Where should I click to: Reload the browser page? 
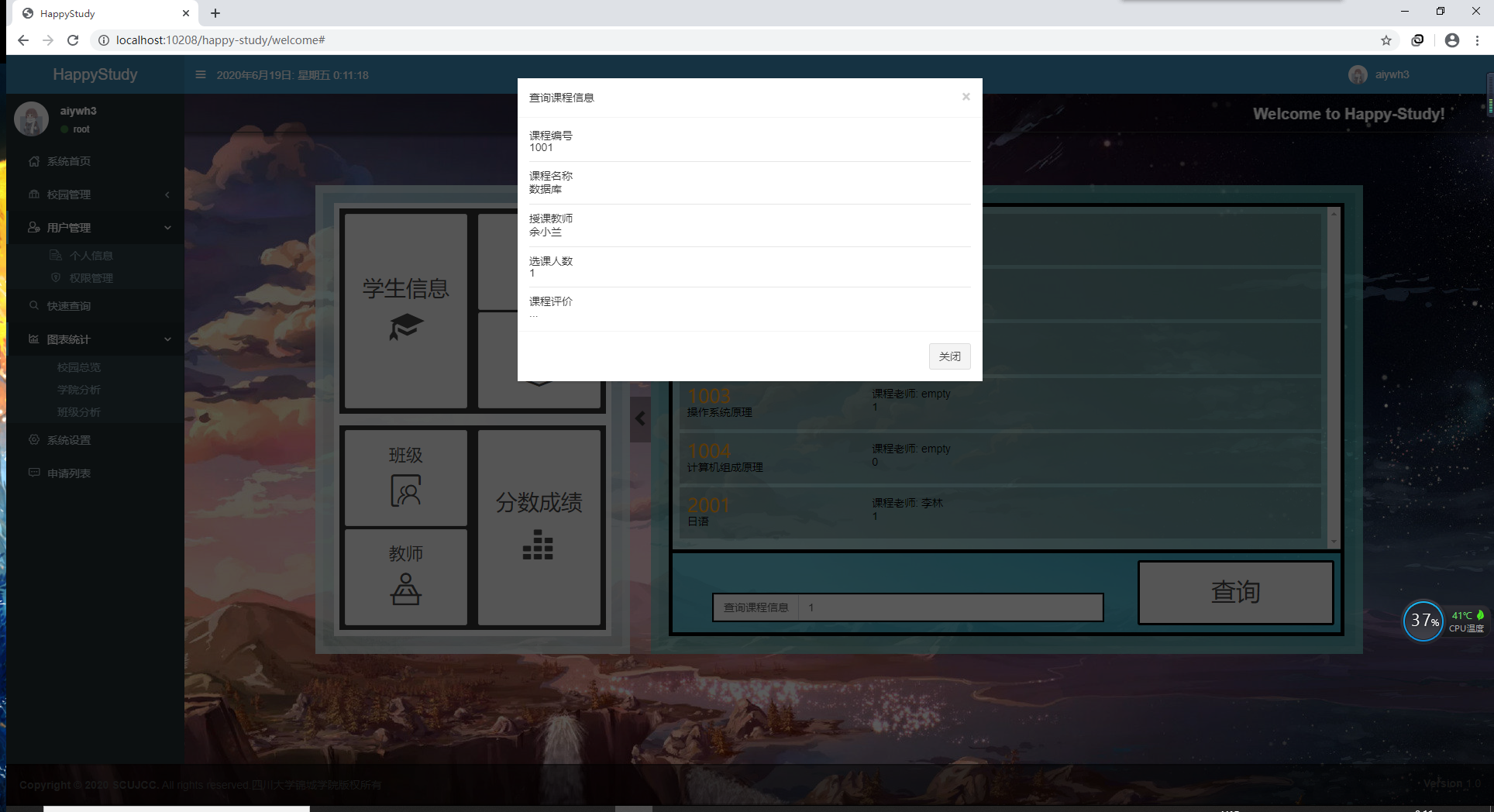[x=73, y=40]
